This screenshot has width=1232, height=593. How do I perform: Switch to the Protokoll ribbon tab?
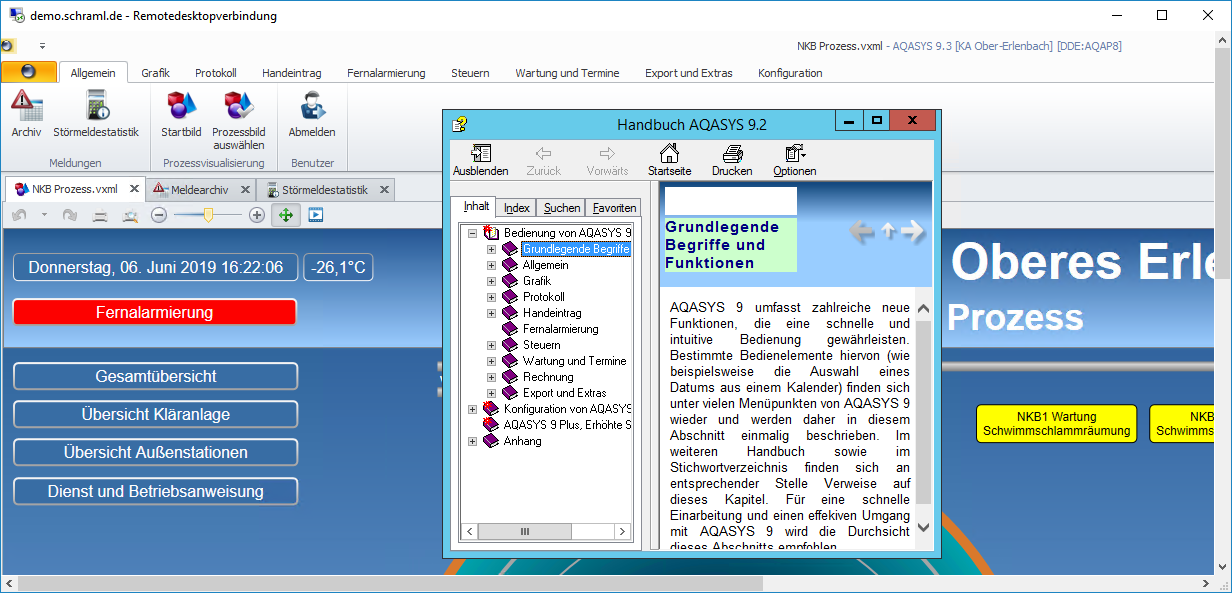click(x=216, y=73)
